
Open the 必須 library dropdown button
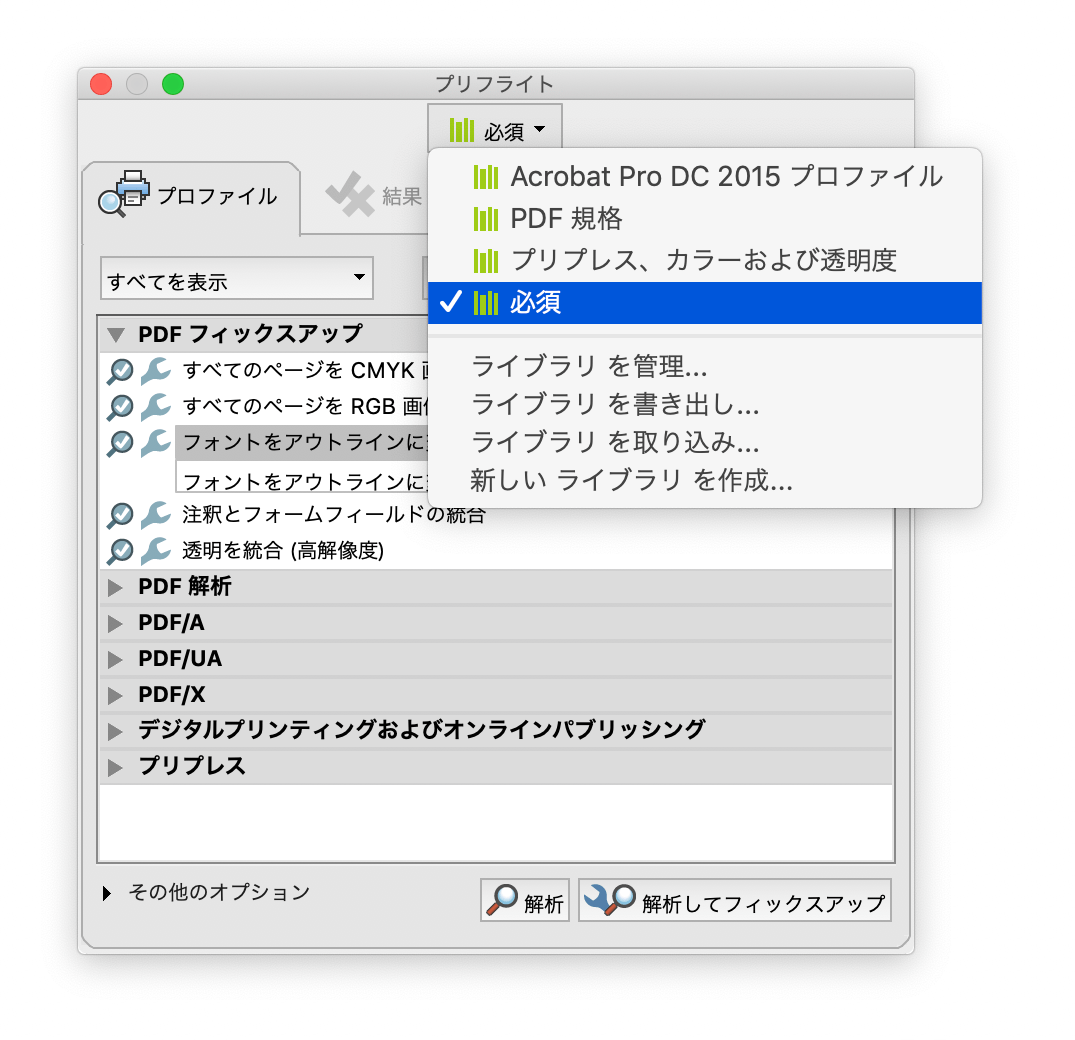point(495,128)
